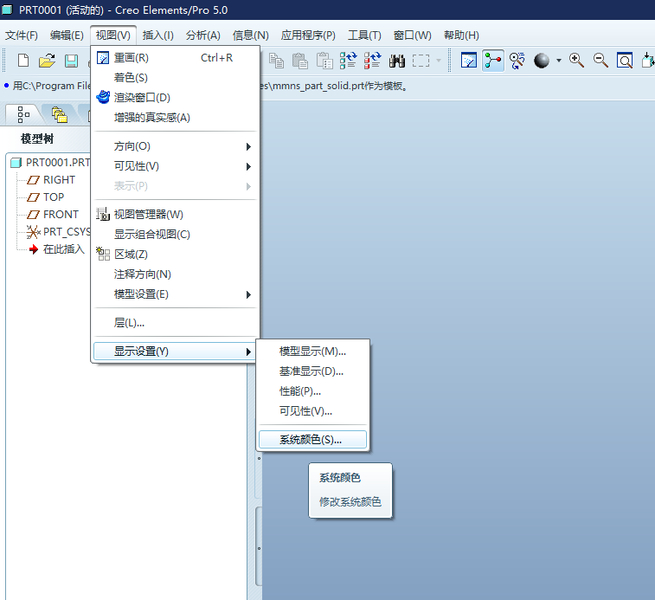This screenshot has height=600, width=655.
Task: Select RIGHT datum plane in tree
Action: pyautogui.click(x=51, y=180)
